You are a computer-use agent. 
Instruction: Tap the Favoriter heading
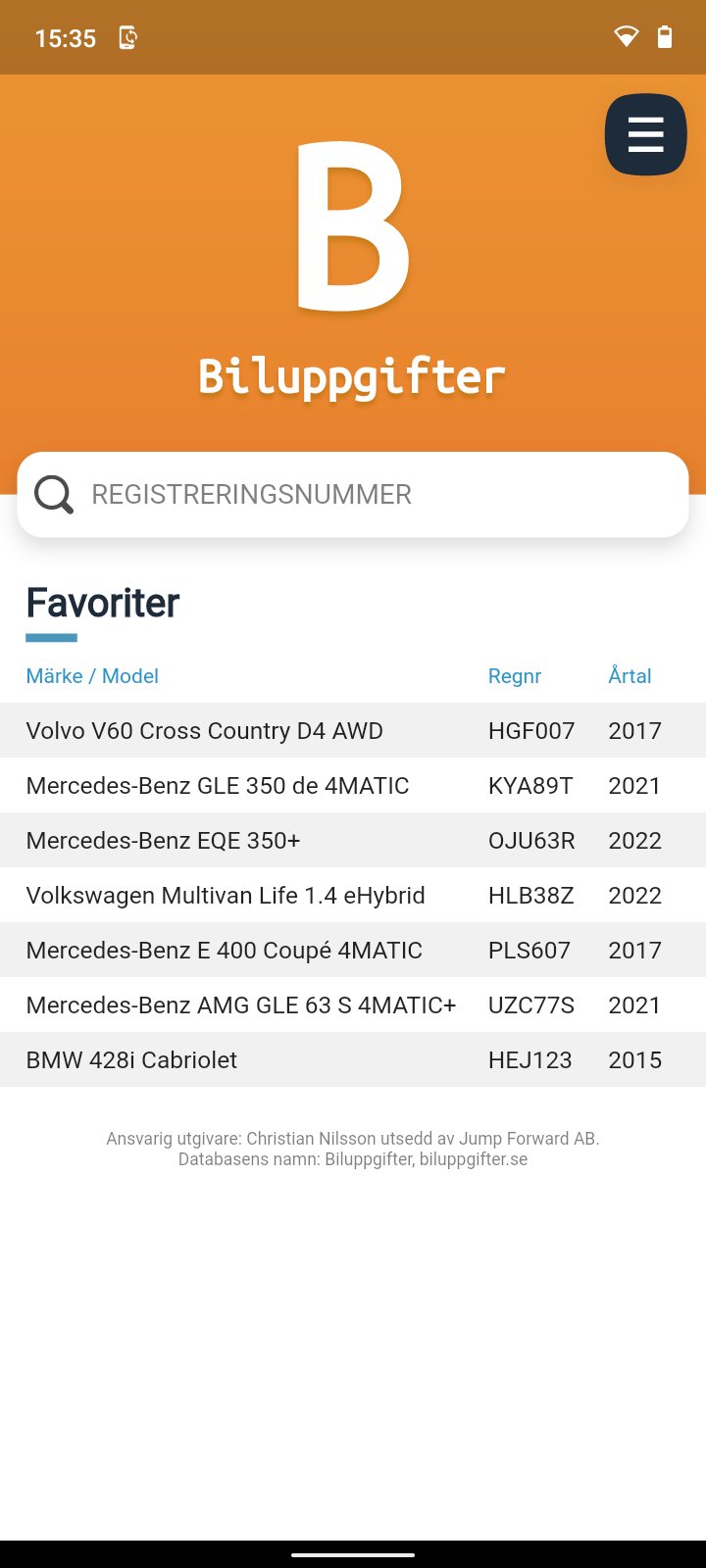(x=103, y=604)
